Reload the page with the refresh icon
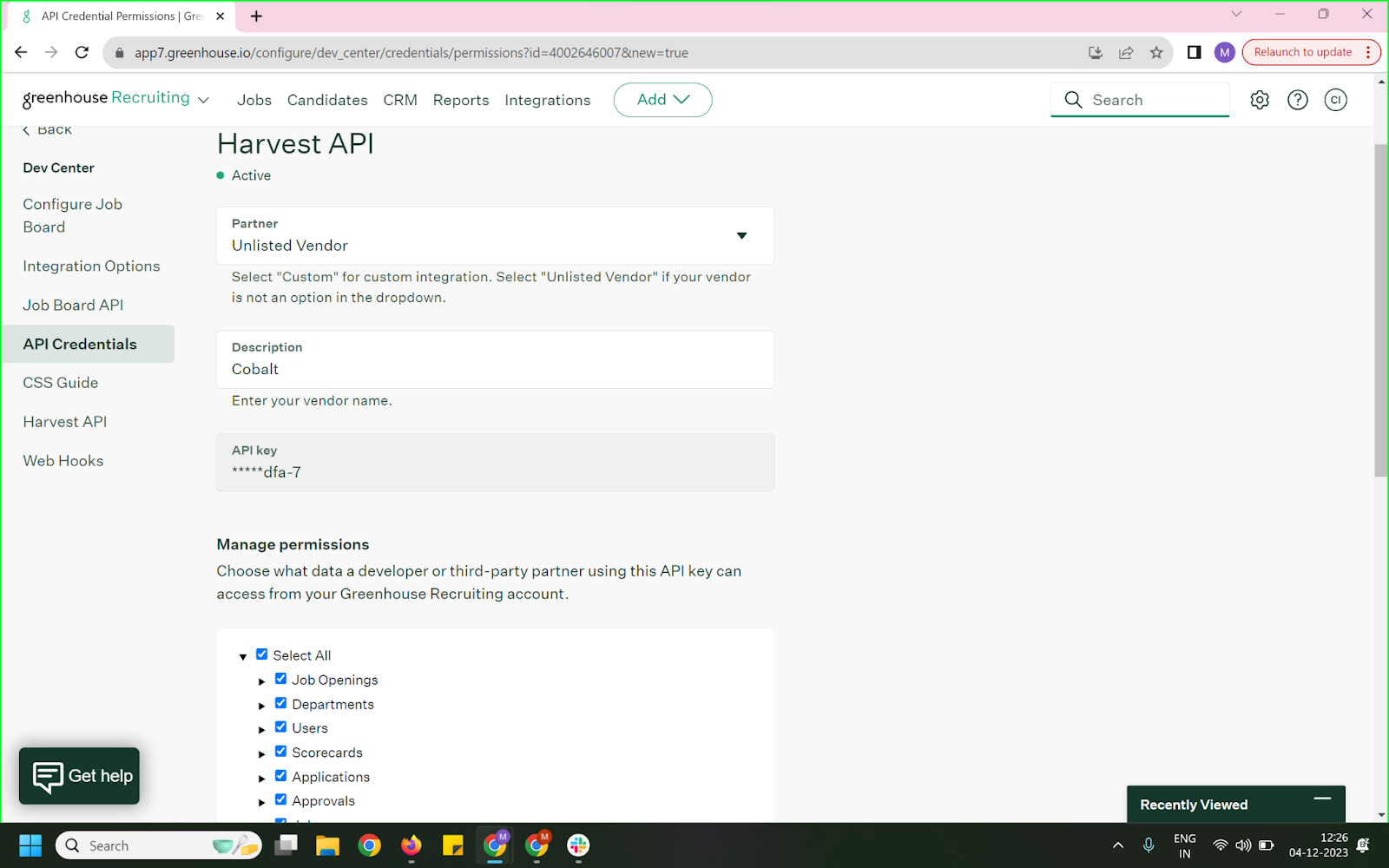The image size is (1389, 868). (x=82, y=52)
